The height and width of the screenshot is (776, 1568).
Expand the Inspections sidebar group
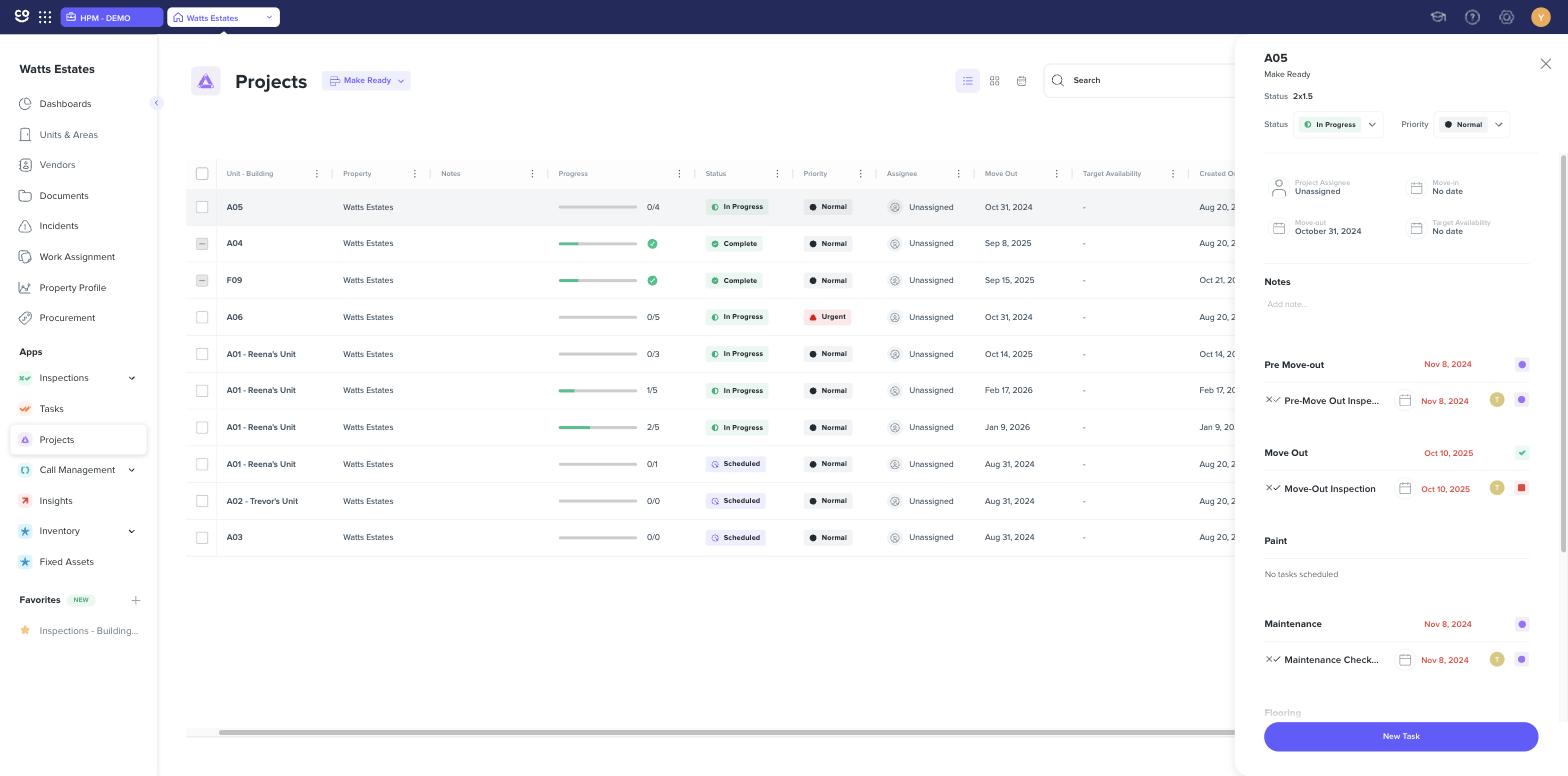pyautogui.click(x=131, y=378)
